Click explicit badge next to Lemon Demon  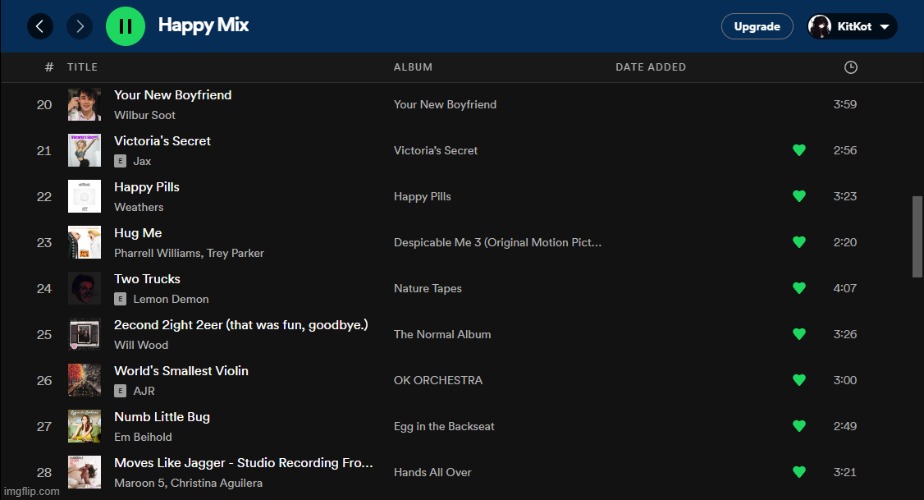coord(120,299)
